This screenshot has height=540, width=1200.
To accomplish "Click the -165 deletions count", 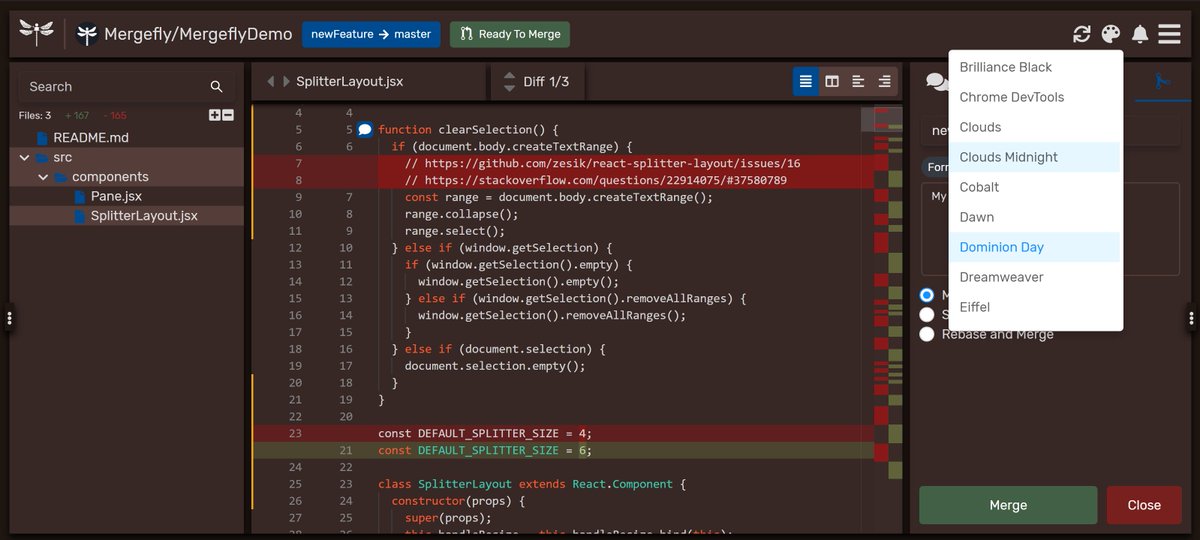I will pyautogui.click(x=113, y=115).
